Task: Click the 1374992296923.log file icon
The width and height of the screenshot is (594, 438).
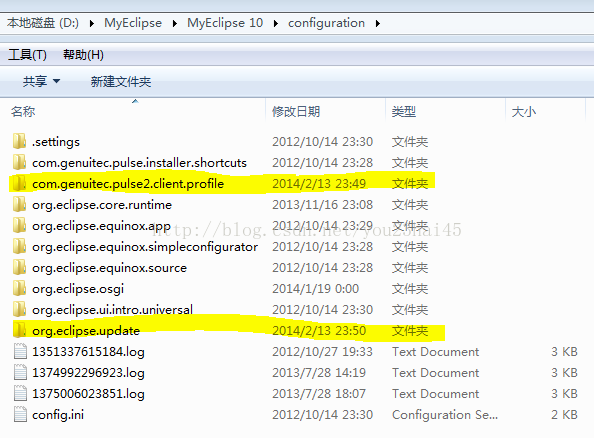Action: coord(20,372)
